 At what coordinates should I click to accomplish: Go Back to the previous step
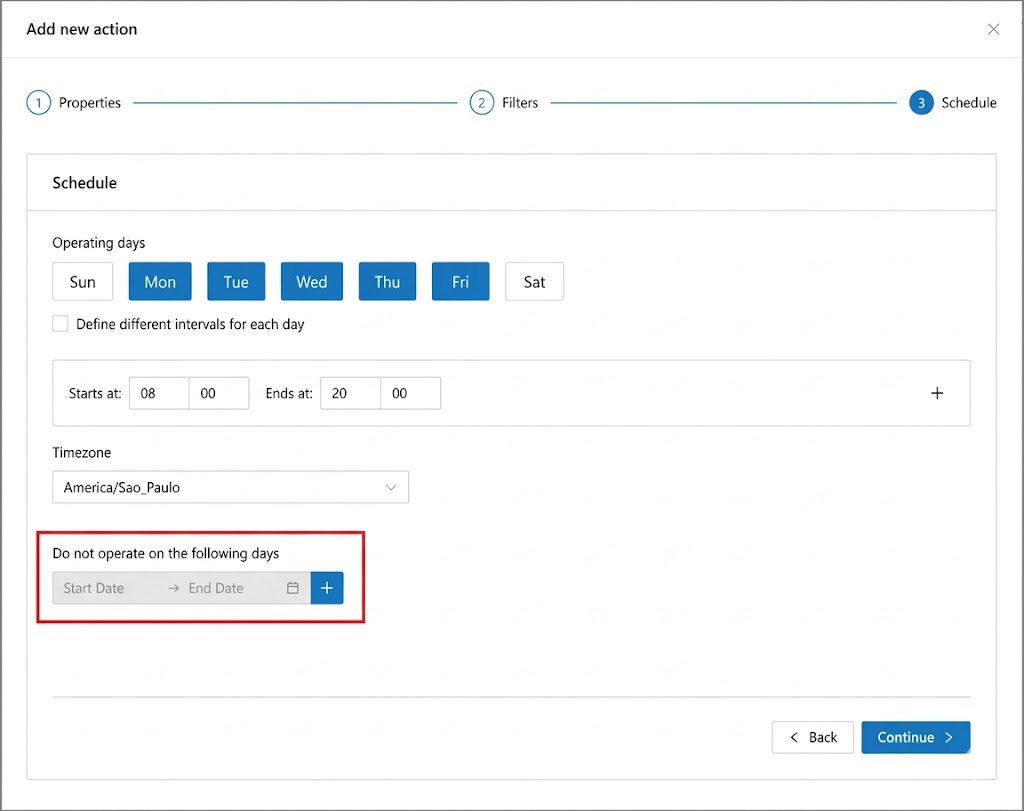pos(812,737)
